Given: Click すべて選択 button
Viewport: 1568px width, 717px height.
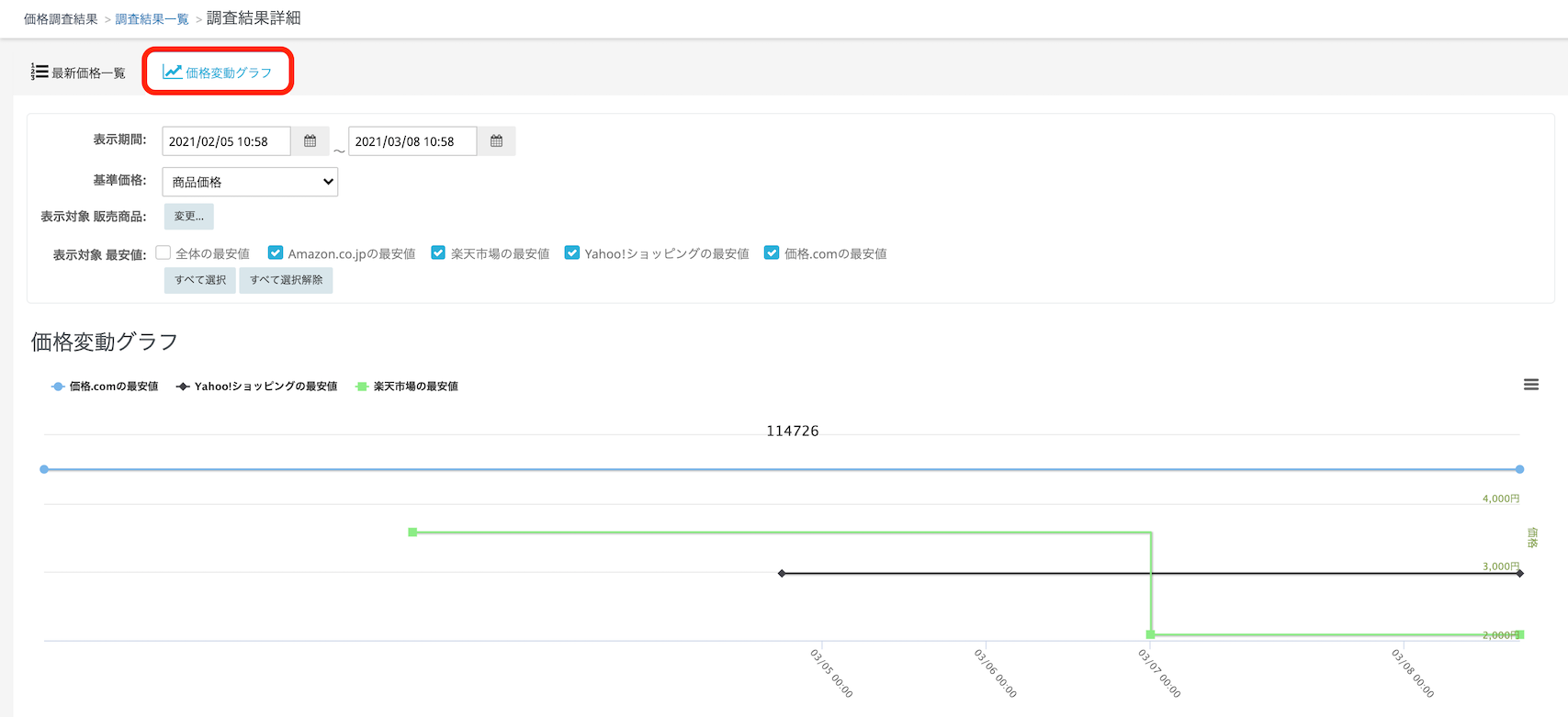Looking at the screenshot, I should [x=200, y=280].
